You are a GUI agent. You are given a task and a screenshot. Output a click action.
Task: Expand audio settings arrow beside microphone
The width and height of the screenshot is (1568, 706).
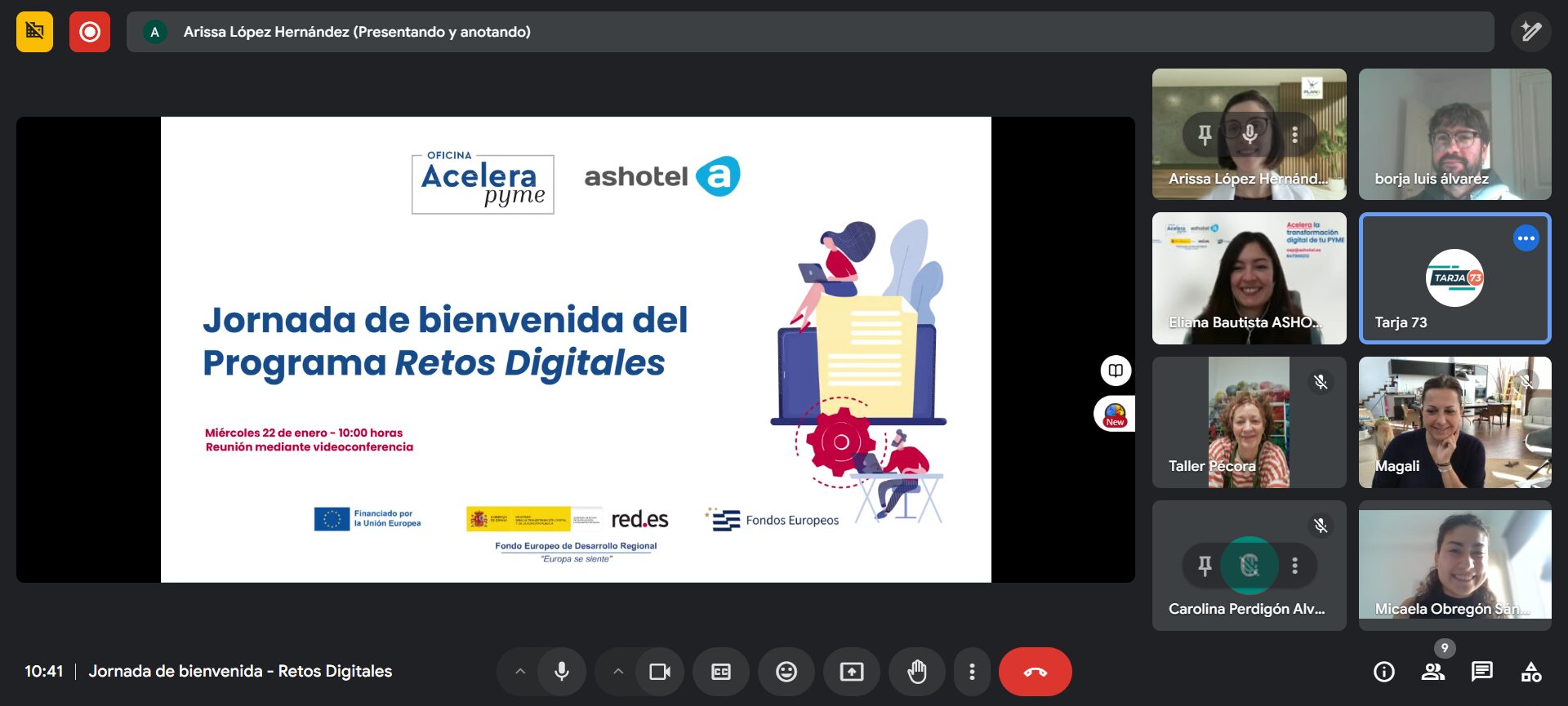(x=520, y=672)
